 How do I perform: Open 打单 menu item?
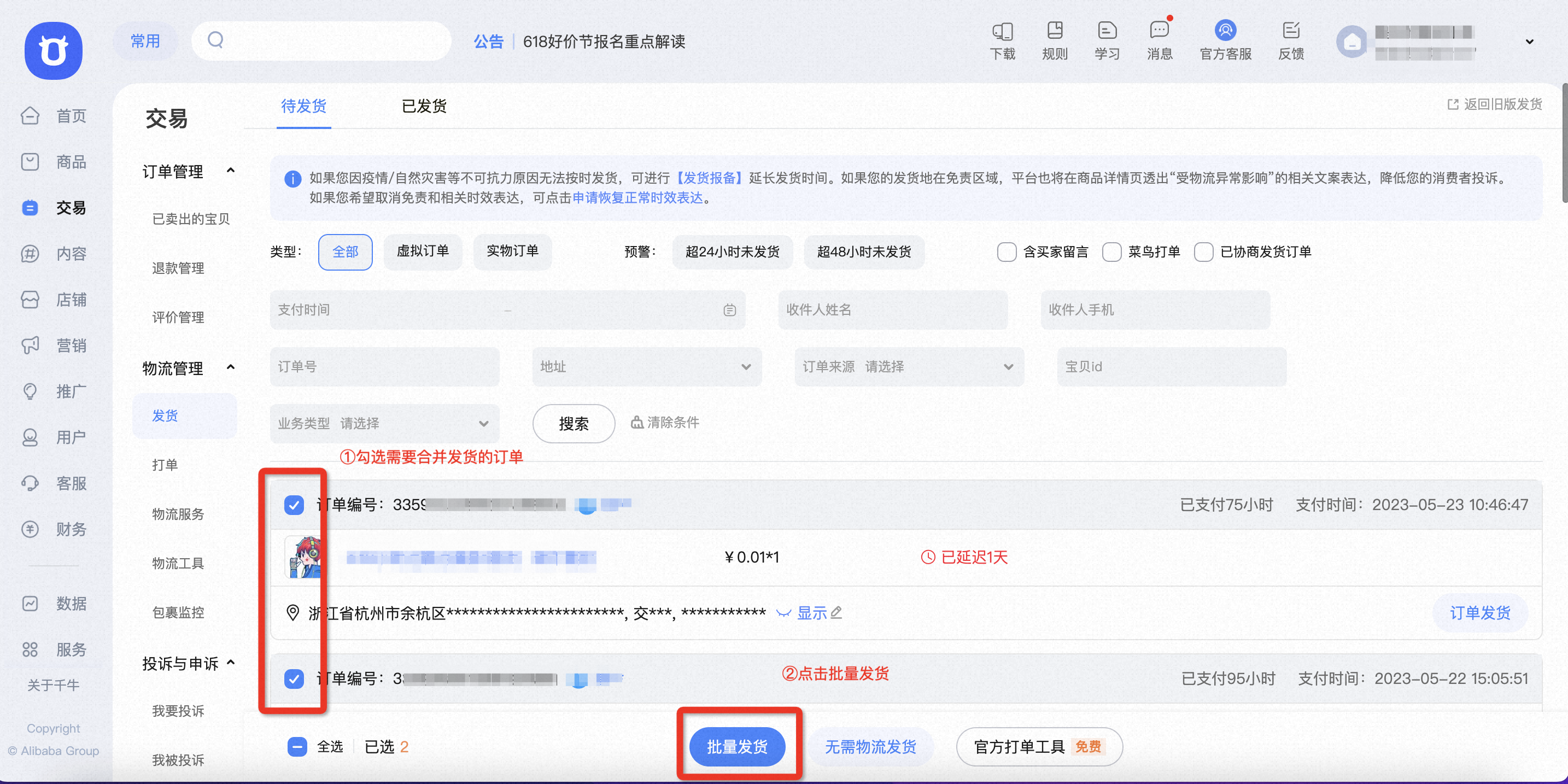(165, 465)
